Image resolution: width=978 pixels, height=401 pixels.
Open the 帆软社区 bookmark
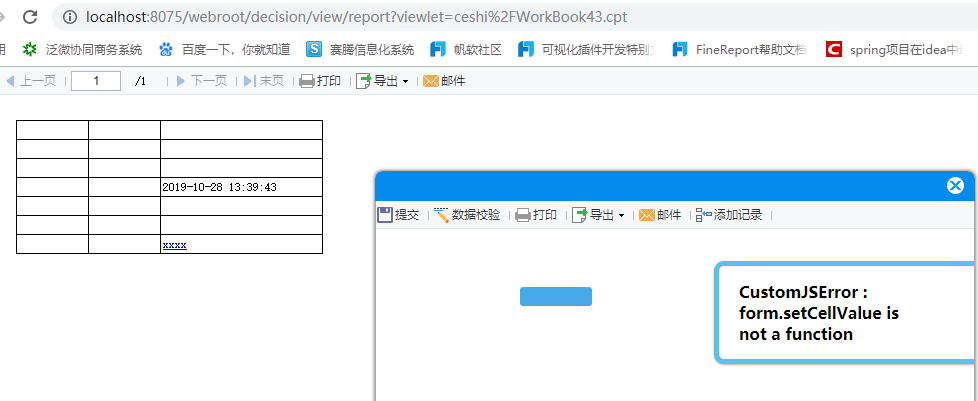click(x=466, y=49)
